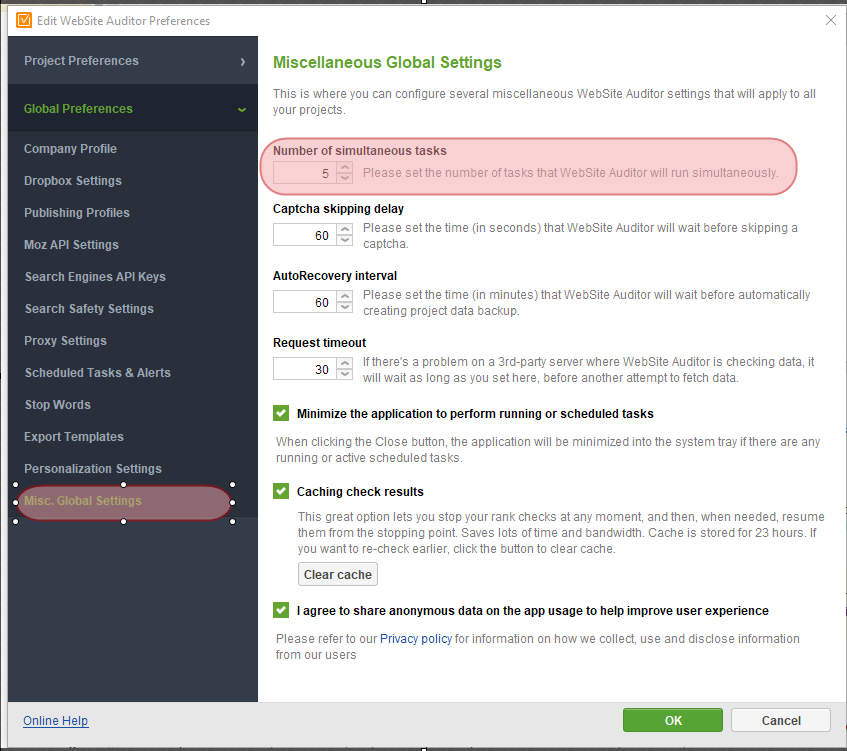Decrease Request timeout value
The image size is (847, 751).
click(345, 374)
